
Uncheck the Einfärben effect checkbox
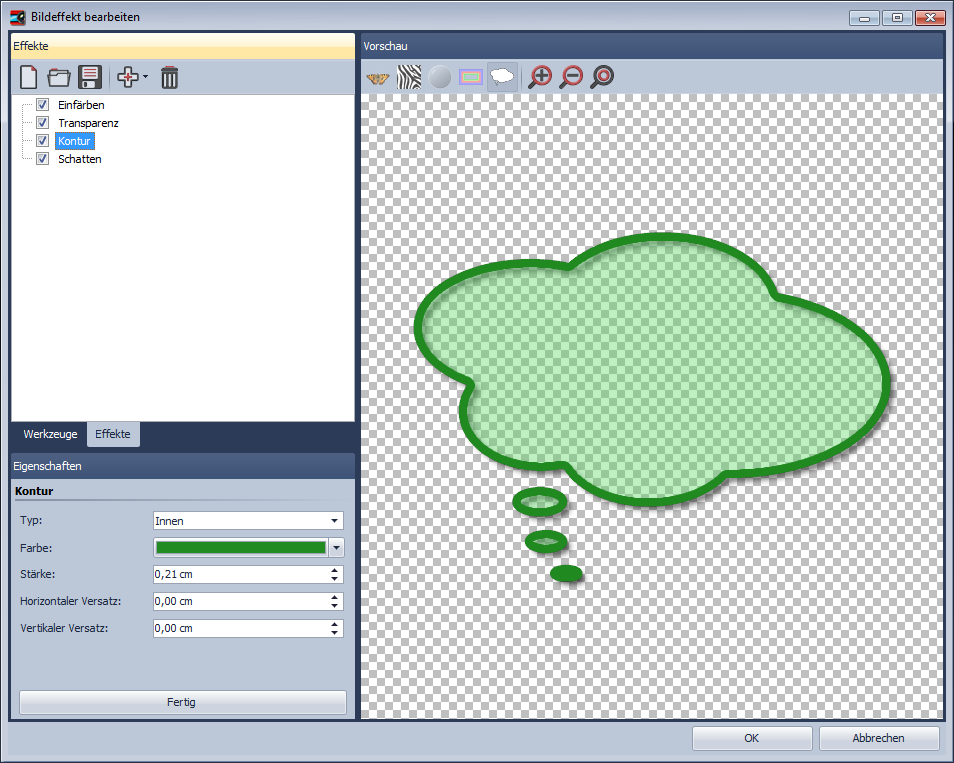(43, 105)
